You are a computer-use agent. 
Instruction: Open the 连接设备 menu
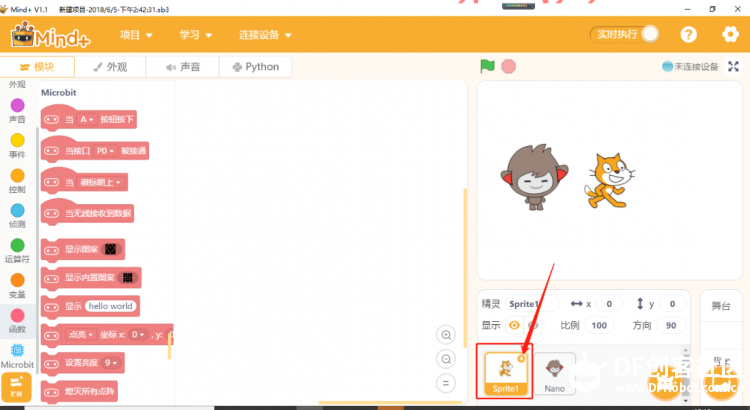coord(265,35)
